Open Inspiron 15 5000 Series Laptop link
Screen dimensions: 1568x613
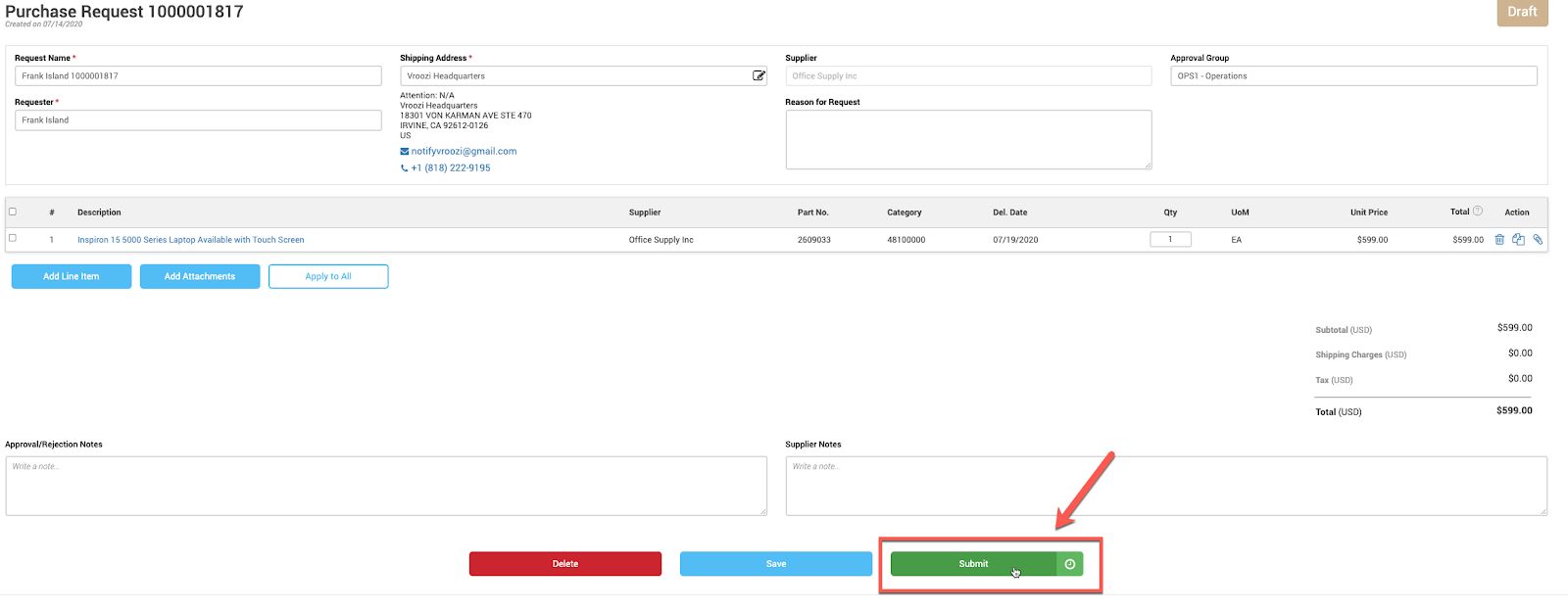[191, 239]
